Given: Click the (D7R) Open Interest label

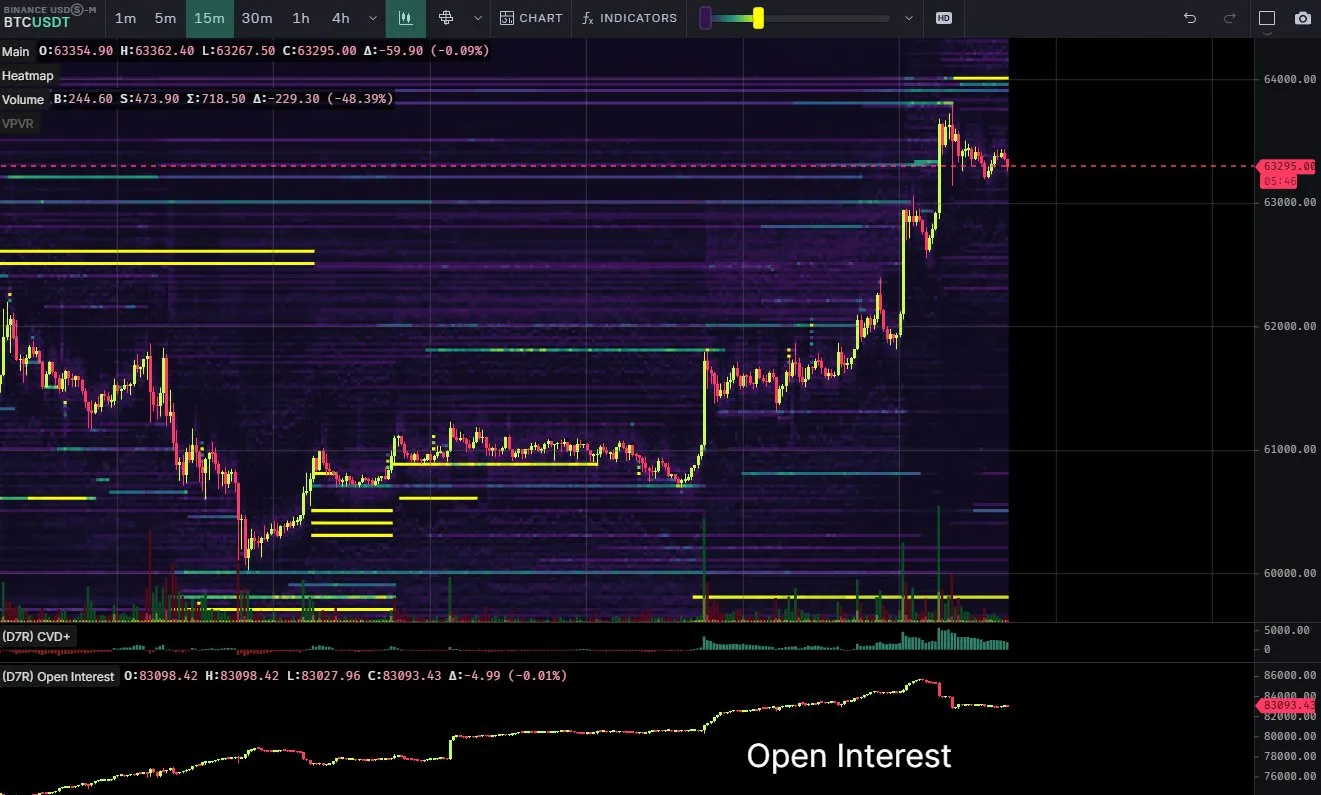Looking at the screenshot, I should (59, 676).
